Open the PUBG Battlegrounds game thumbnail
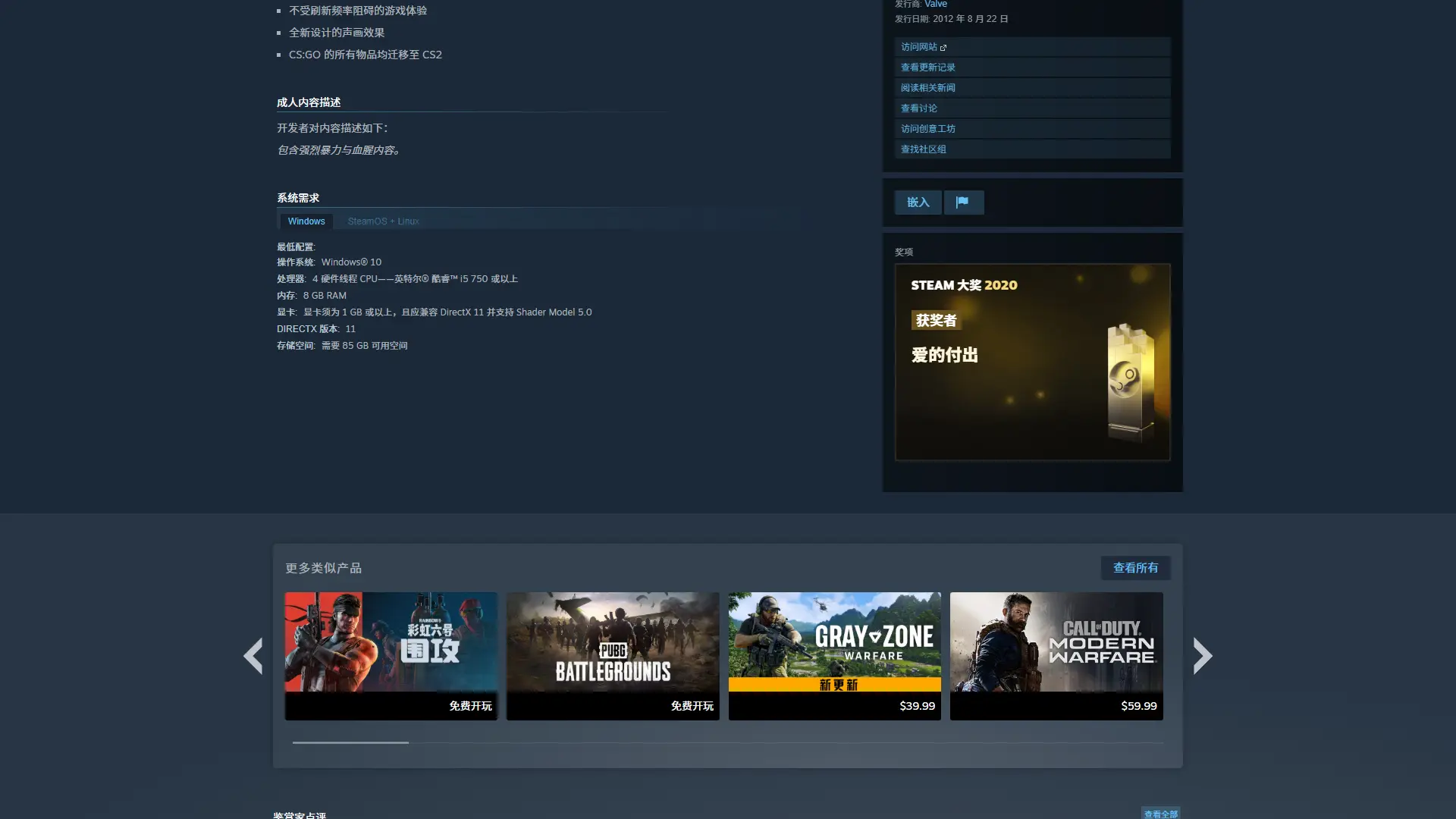The width and height of the screenshot is (1456, 819). 612,642
